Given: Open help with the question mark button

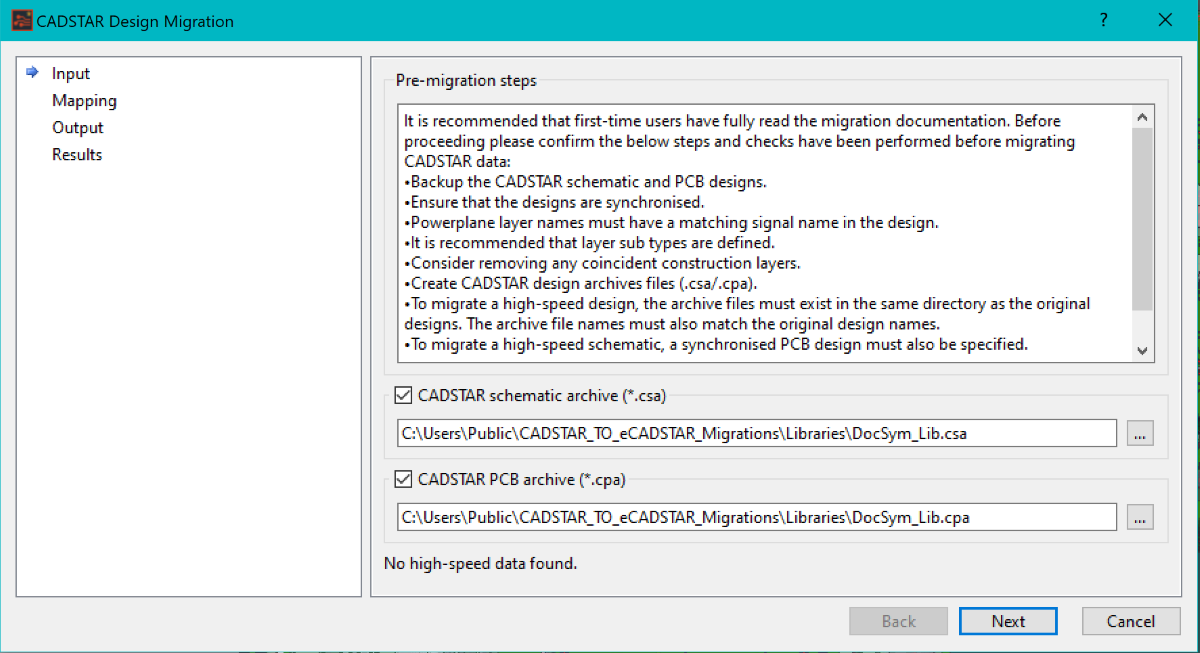Looking at the screenshot, I should 1103,20.
